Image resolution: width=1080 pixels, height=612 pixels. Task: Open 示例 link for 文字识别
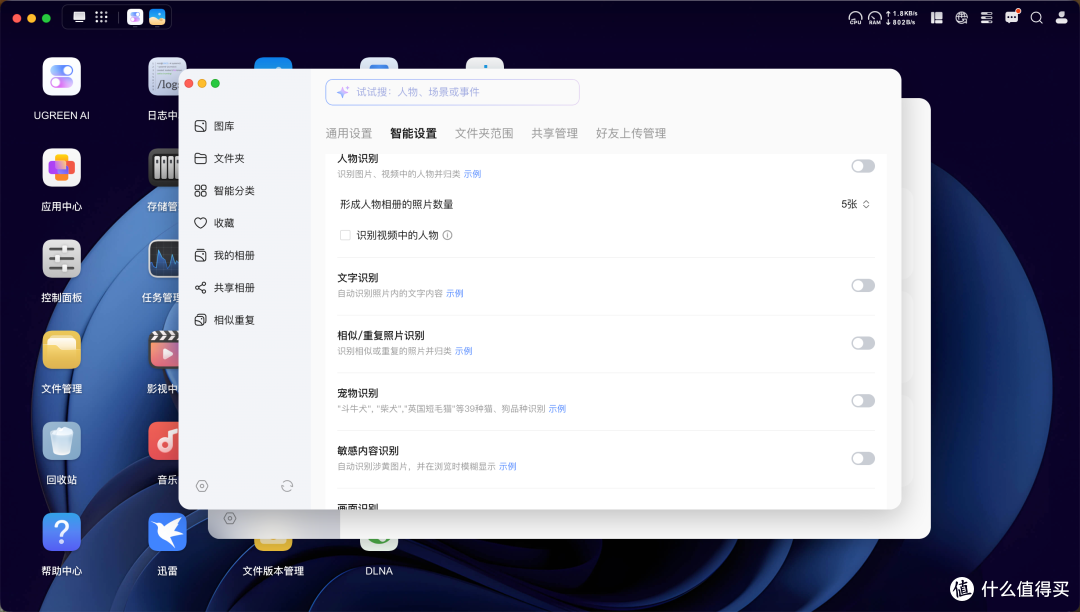coord(455,293)
